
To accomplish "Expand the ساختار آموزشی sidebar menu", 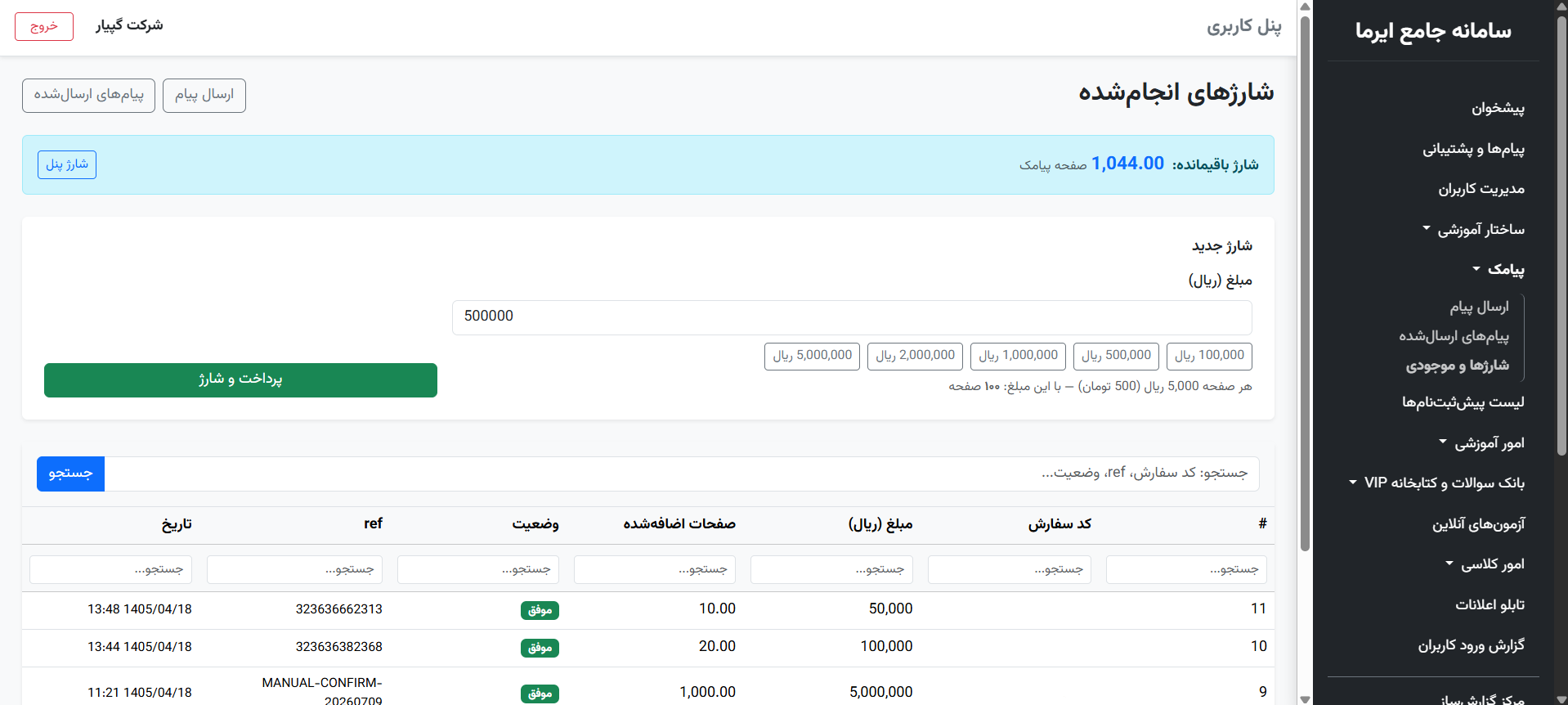I will click(x=1473, y=230).
